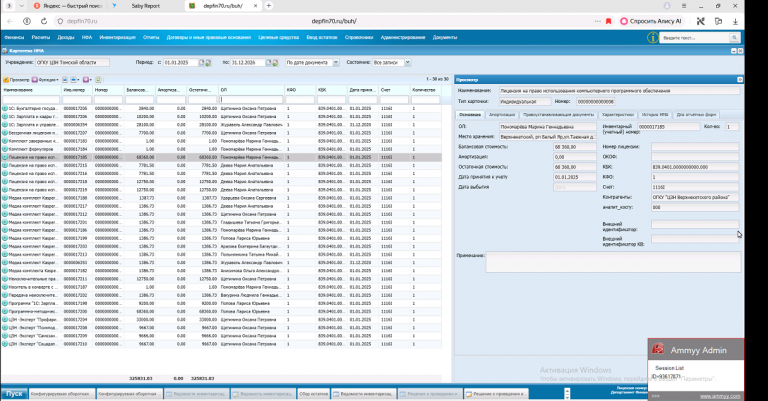The width and height of the screenshot is (768, 401).
Task: Click the green arrow icon next to end date
Action: 275,63
